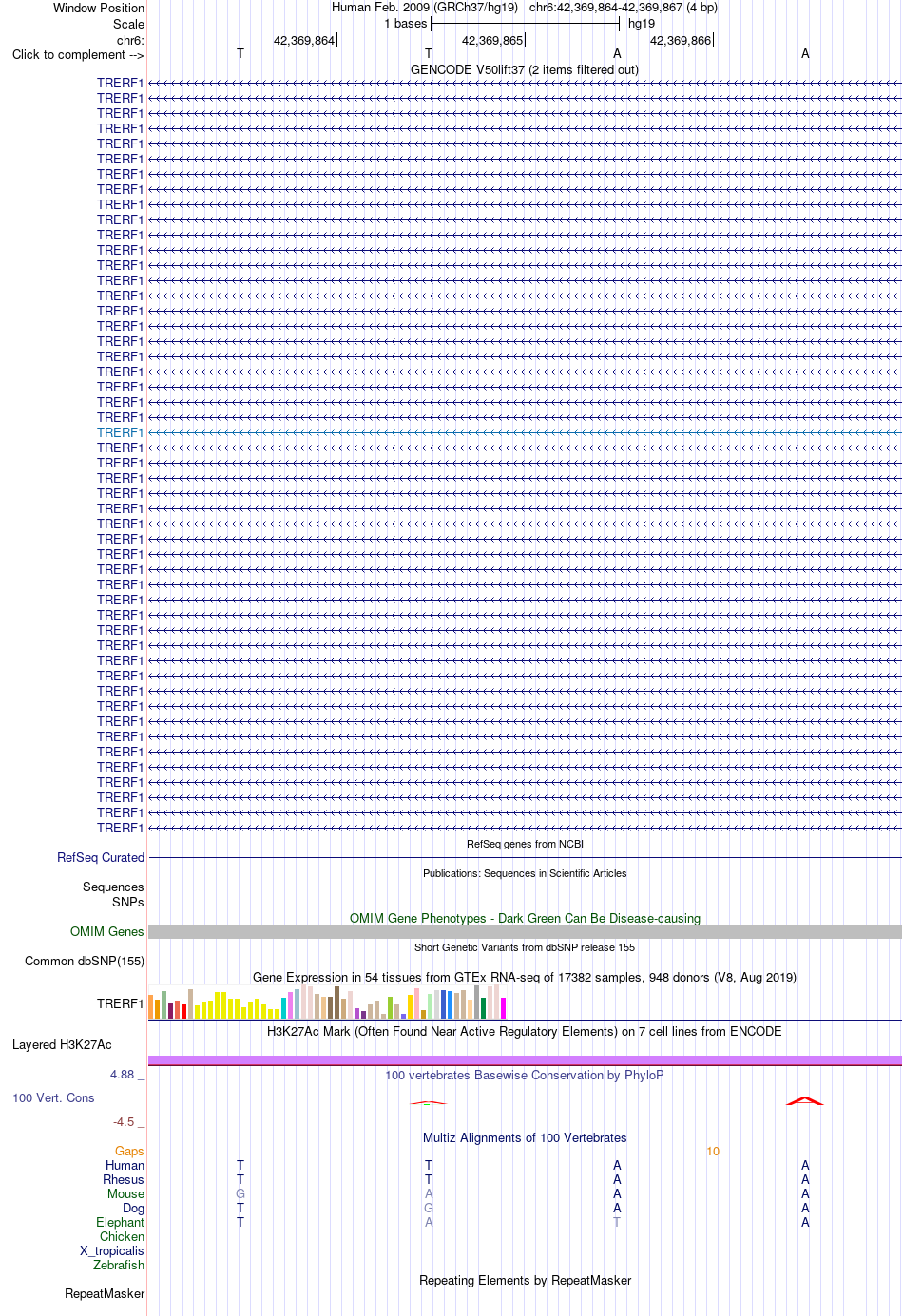Click the OMIM Gene Phenotypes track title
This screenshot has width=903, height=1316.
click(x=525, y=918)
